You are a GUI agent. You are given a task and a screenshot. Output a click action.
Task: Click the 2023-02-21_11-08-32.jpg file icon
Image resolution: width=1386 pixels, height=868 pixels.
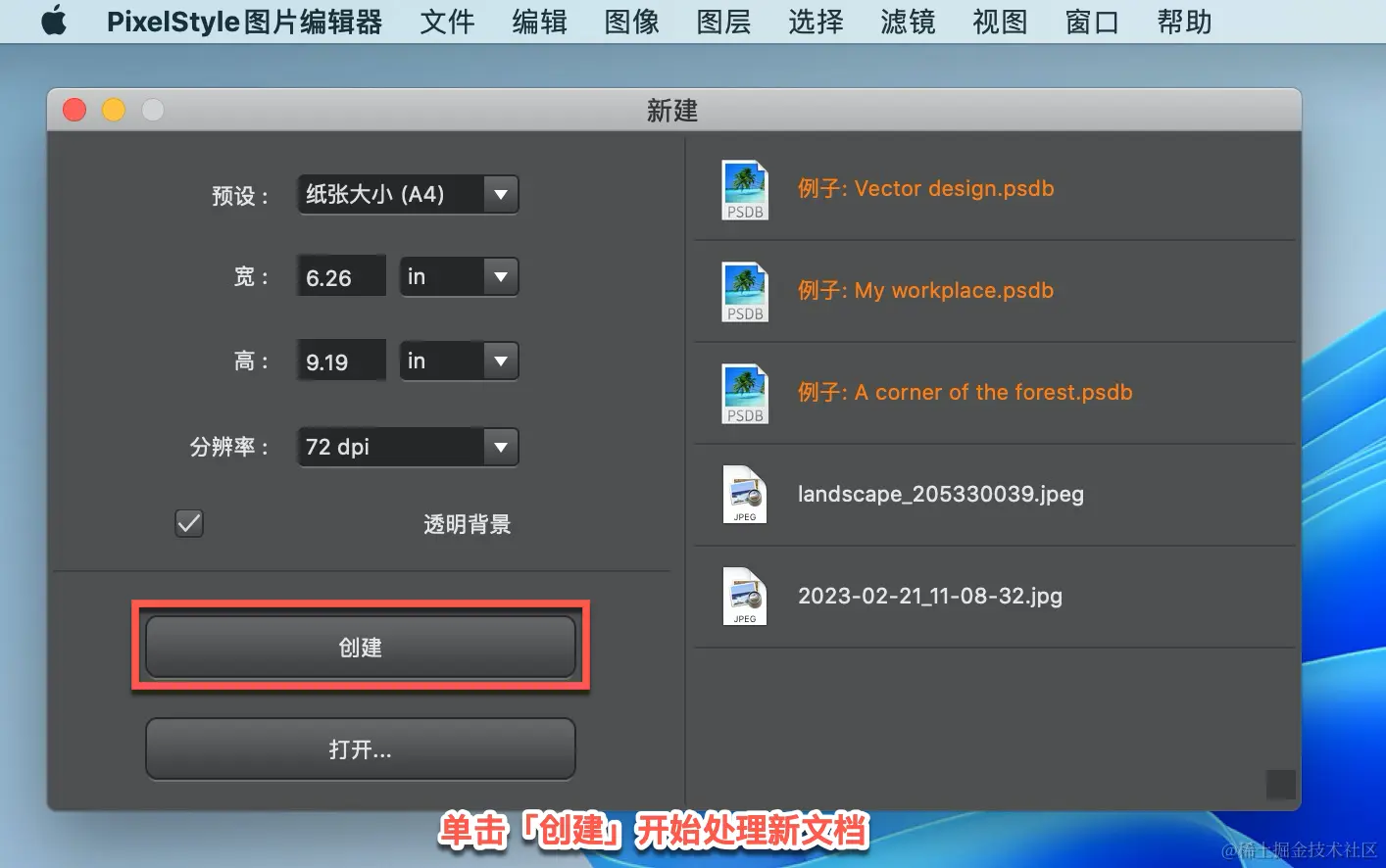(x=745, y=597)
